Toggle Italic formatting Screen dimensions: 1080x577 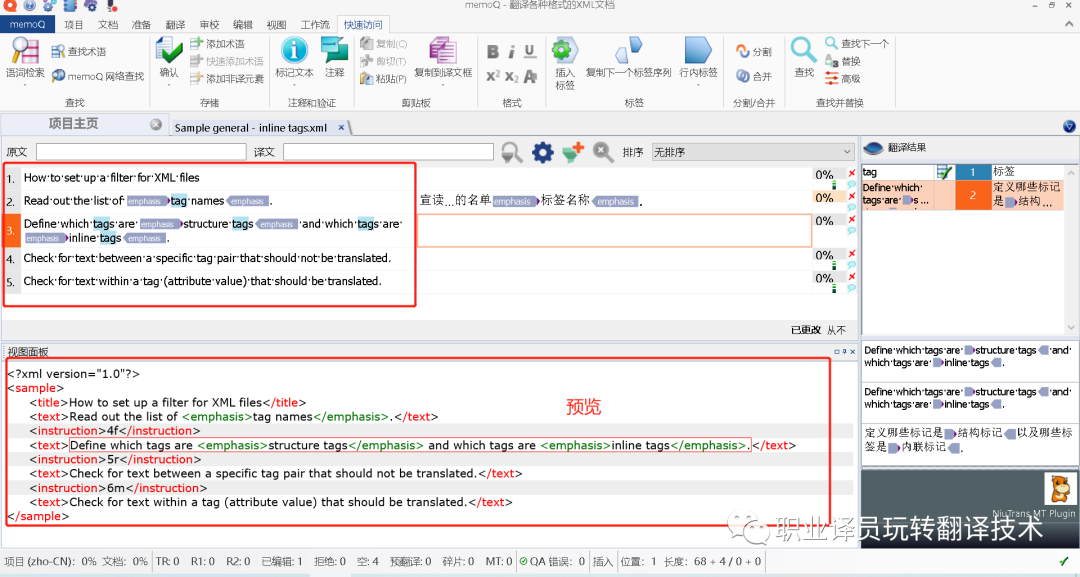pyautogui.click(x=512, y=52)
